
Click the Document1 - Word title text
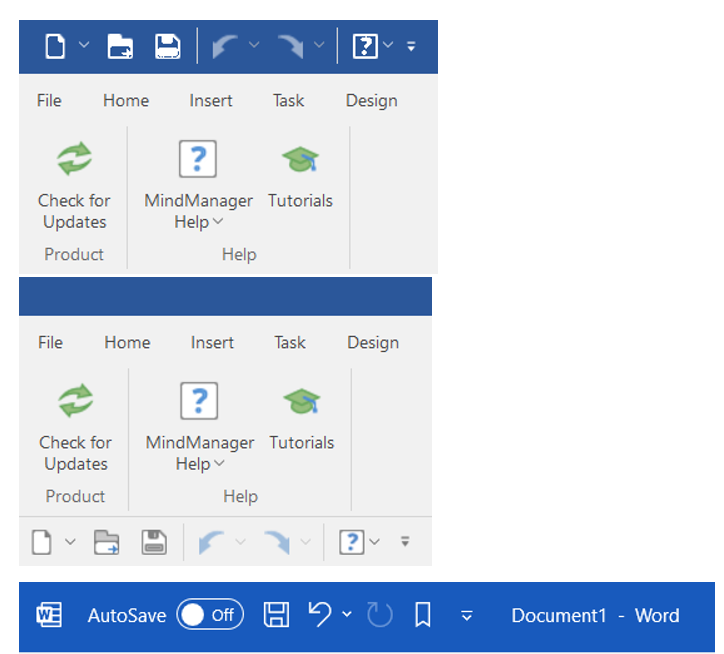pyautogui.click(x=595, y=615)
